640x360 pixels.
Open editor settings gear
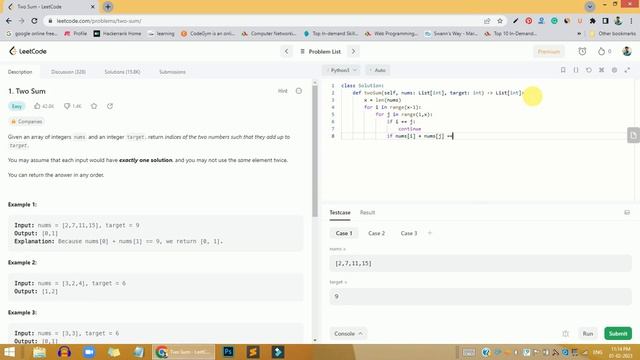(614, 70)
